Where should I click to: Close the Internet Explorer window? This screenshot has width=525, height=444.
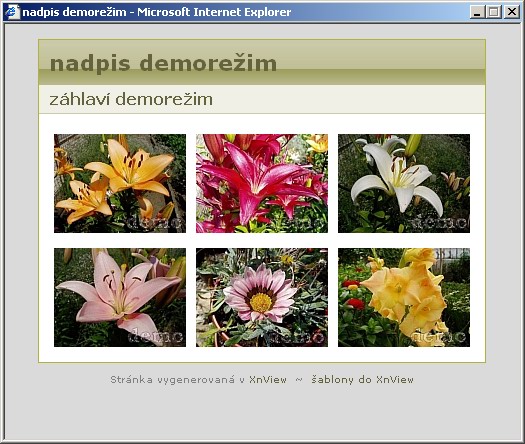click(x=512, y=12)
